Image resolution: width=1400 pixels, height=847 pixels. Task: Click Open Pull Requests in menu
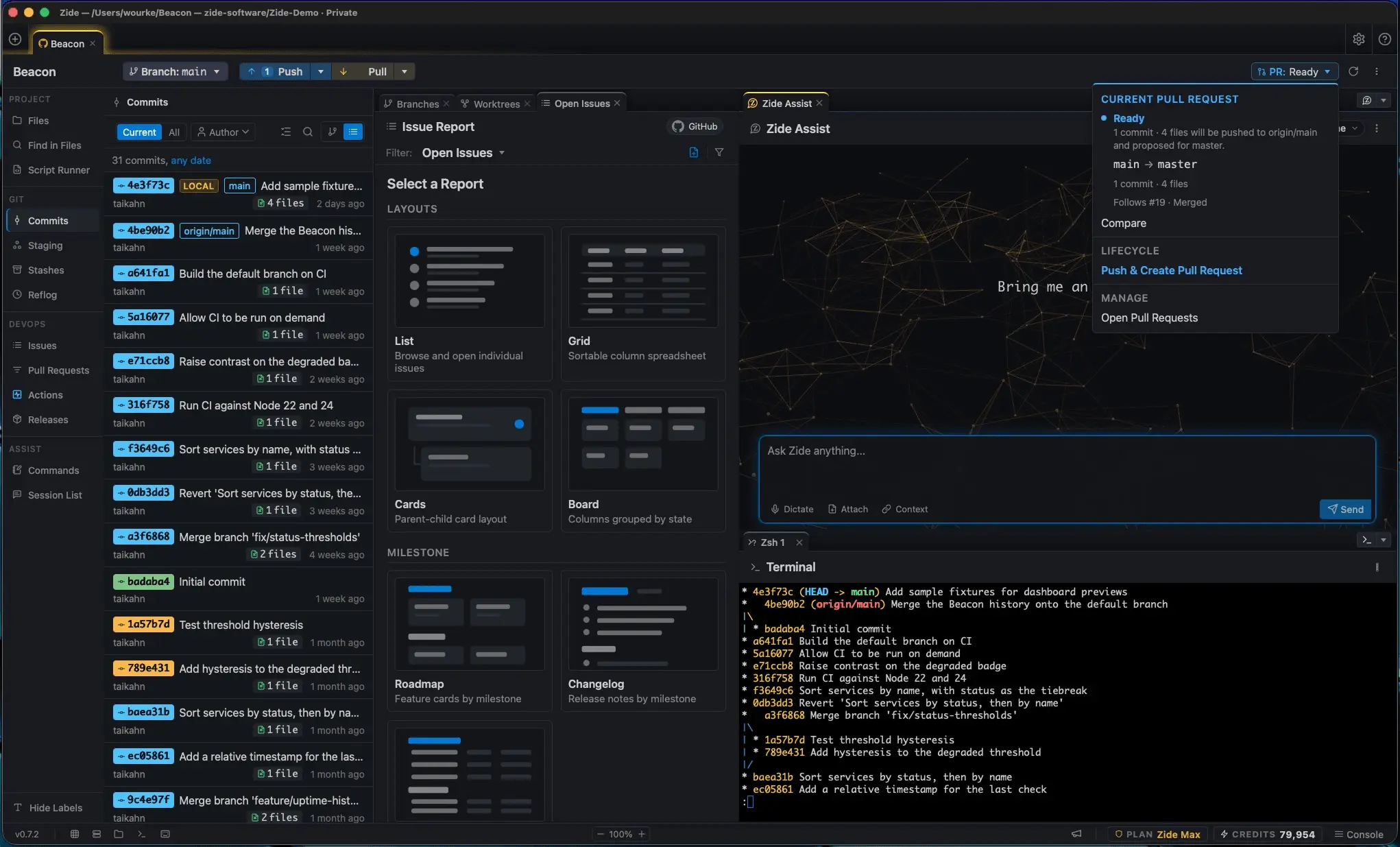click(1149, 318)
